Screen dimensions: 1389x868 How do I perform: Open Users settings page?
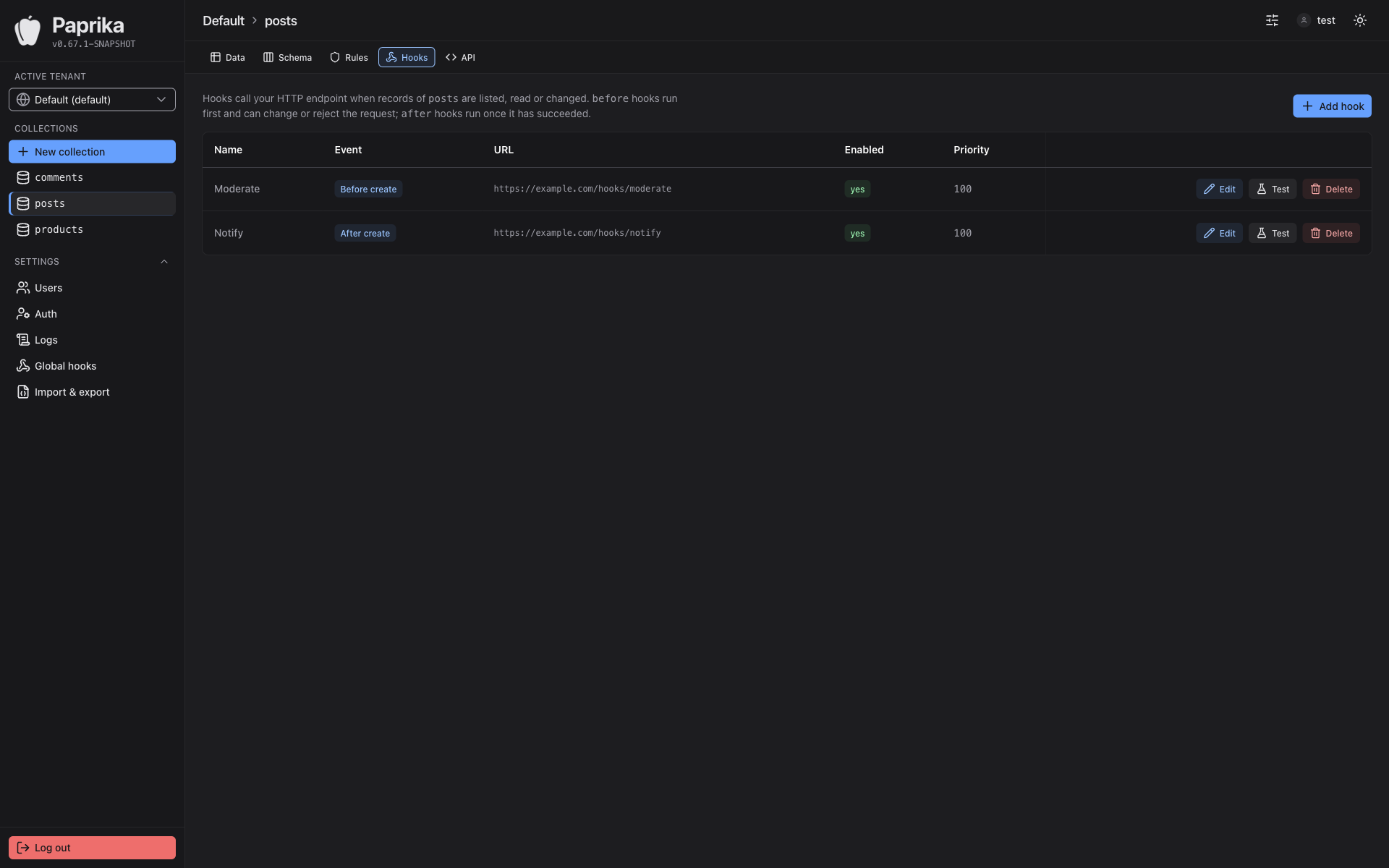click(92, 288)
